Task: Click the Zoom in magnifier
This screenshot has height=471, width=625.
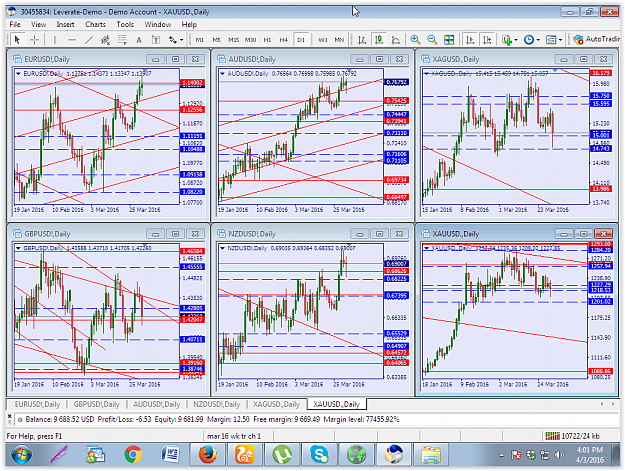Action: 415,39
